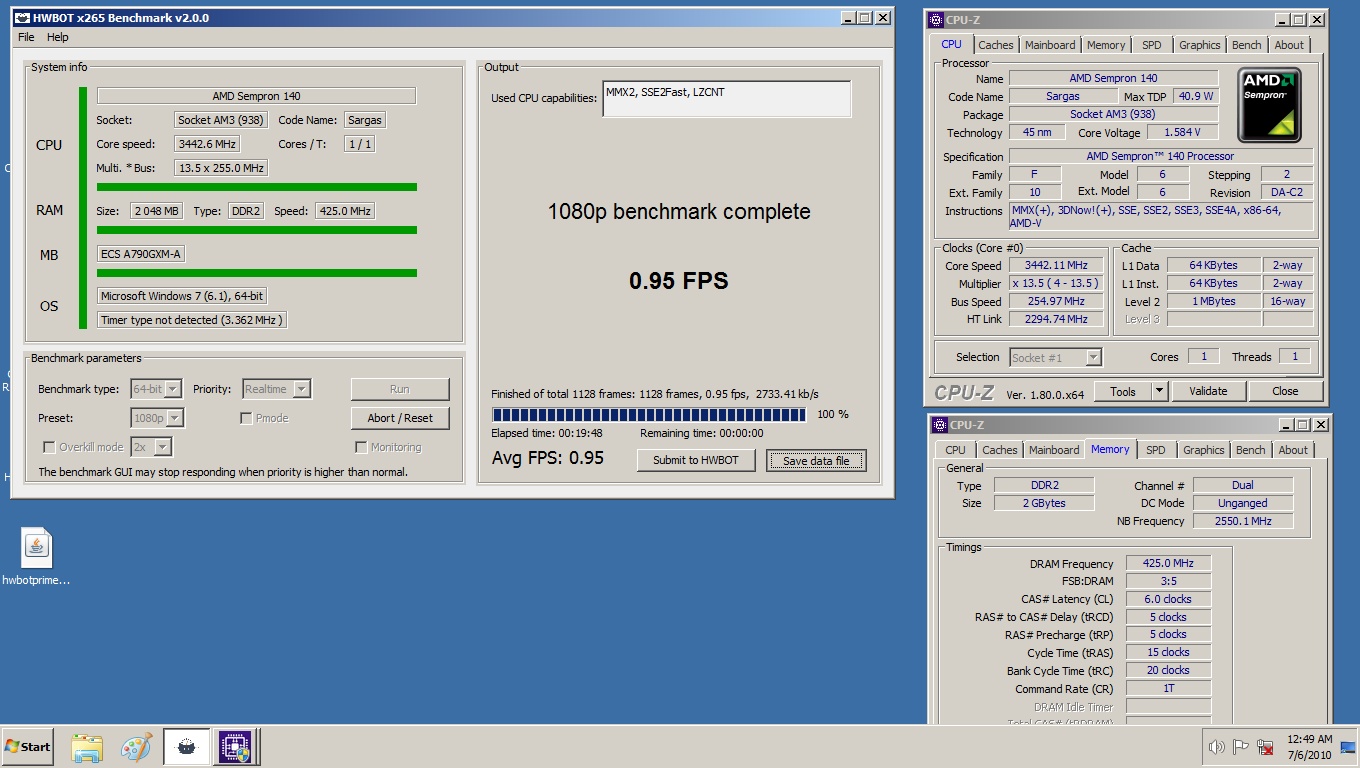Screen dimensions: 1360x768
Task: Click the network status tray icon
Action: 1265,747
